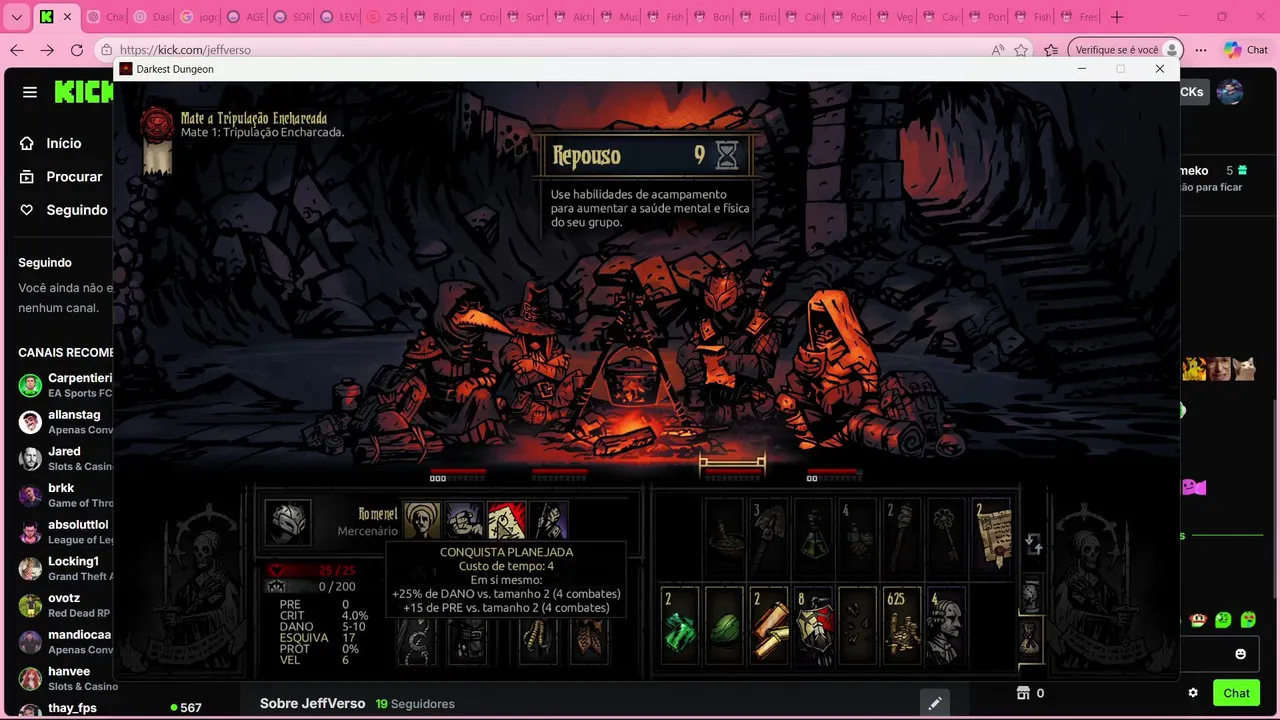Screen dimensions: 1280x720
Task: Switch to the AGE browser tab
Action: [x=246, y=17]
